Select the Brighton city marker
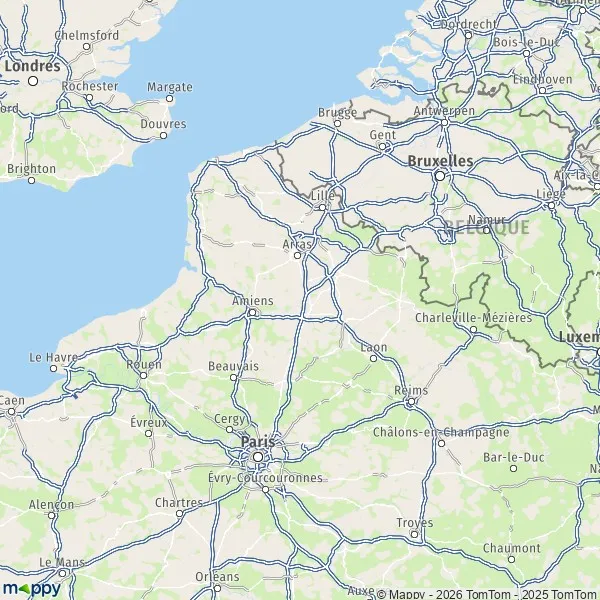This screenshot has width=600, height=600. [32, 180]
